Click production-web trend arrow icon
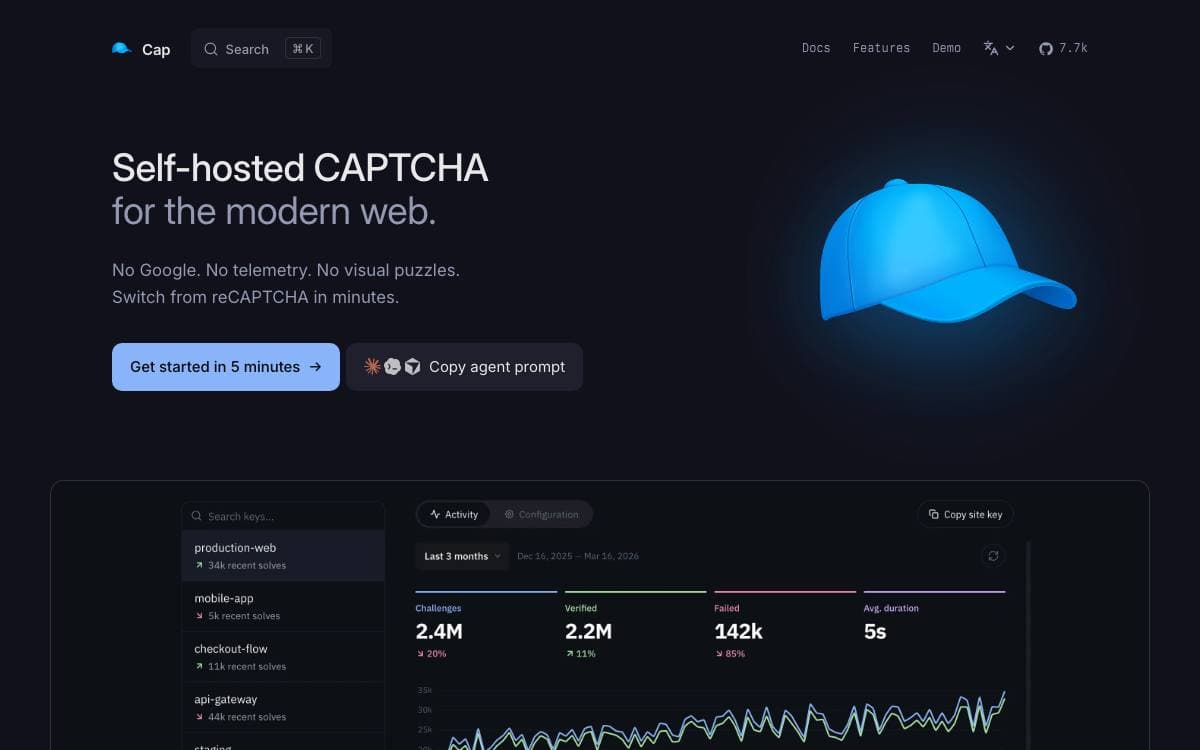Image resolution: width=1200 pixels, height=750 pixels. pos(199,565)
